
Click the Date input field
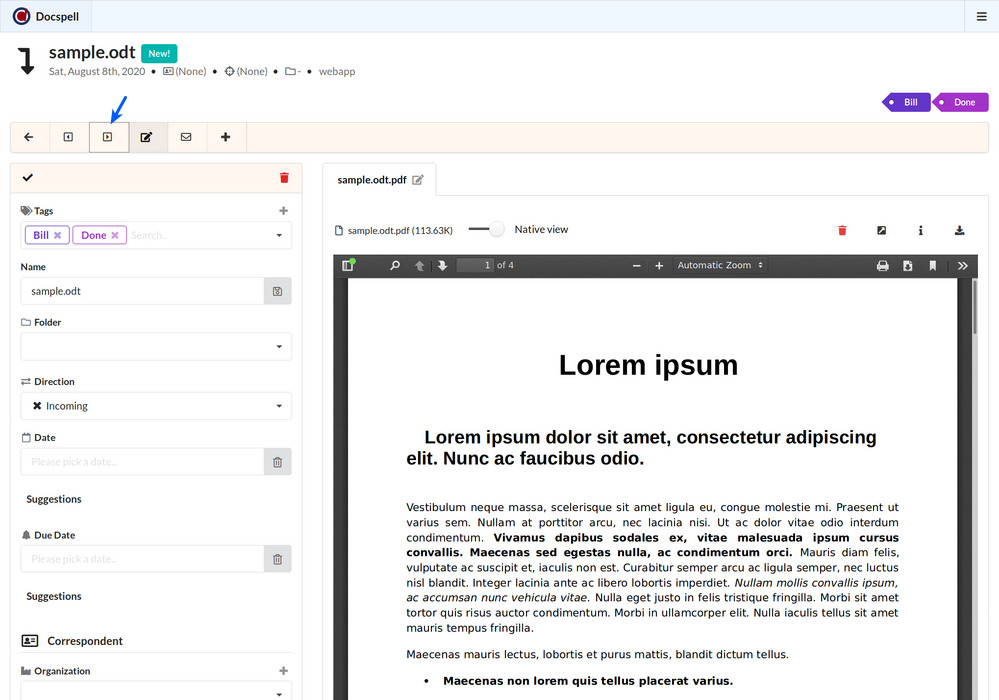point(142,462)
